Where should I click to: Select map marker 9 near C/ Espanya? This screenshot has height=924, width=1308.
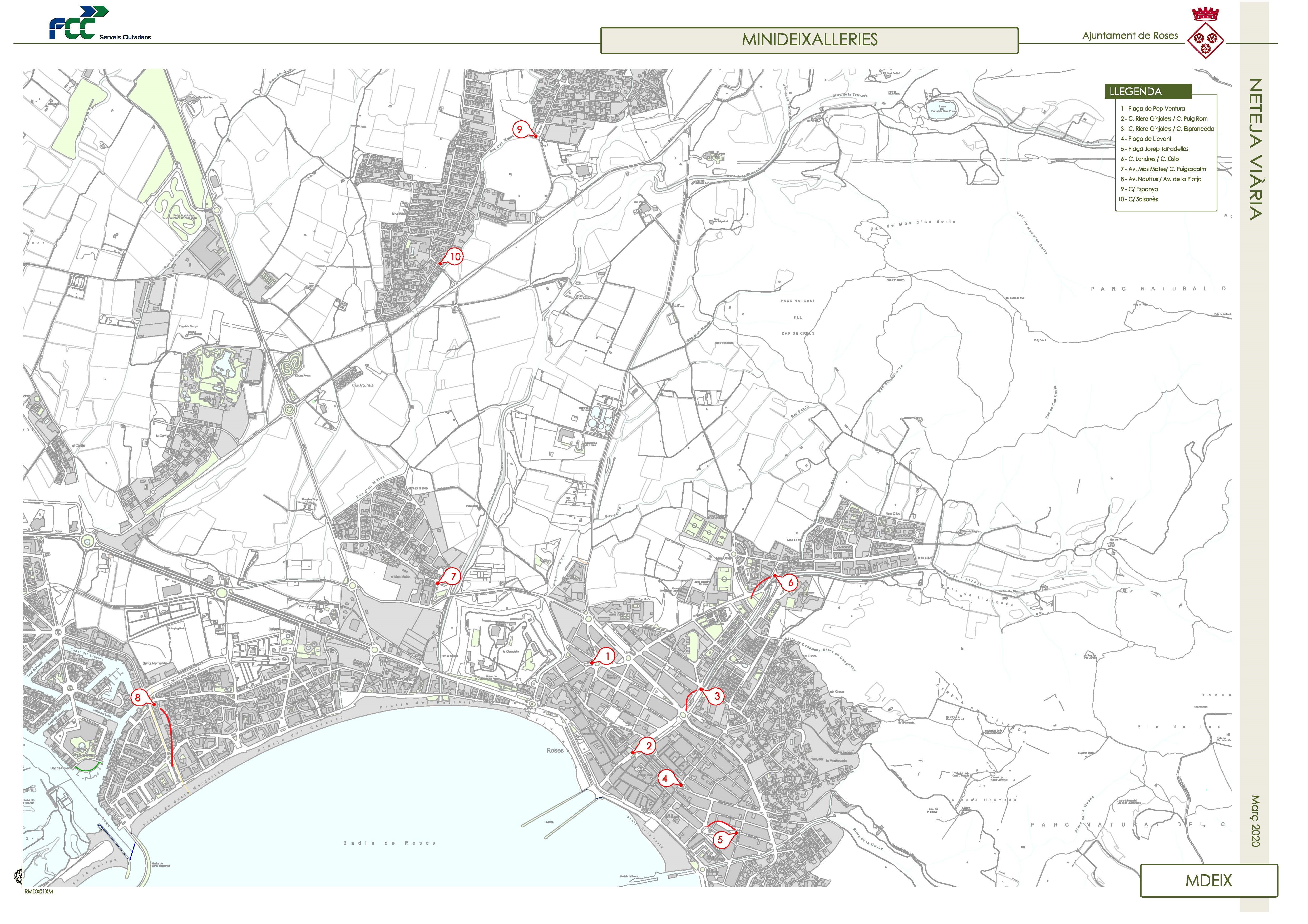520,130
